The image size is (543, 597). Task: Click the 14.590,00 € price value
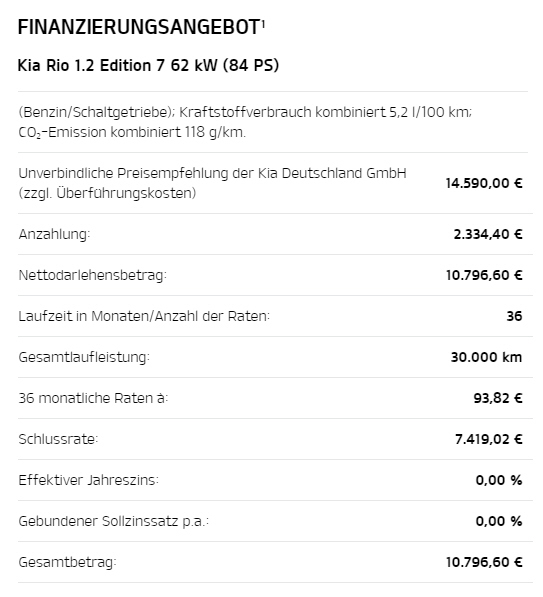[x=484, y=183]
